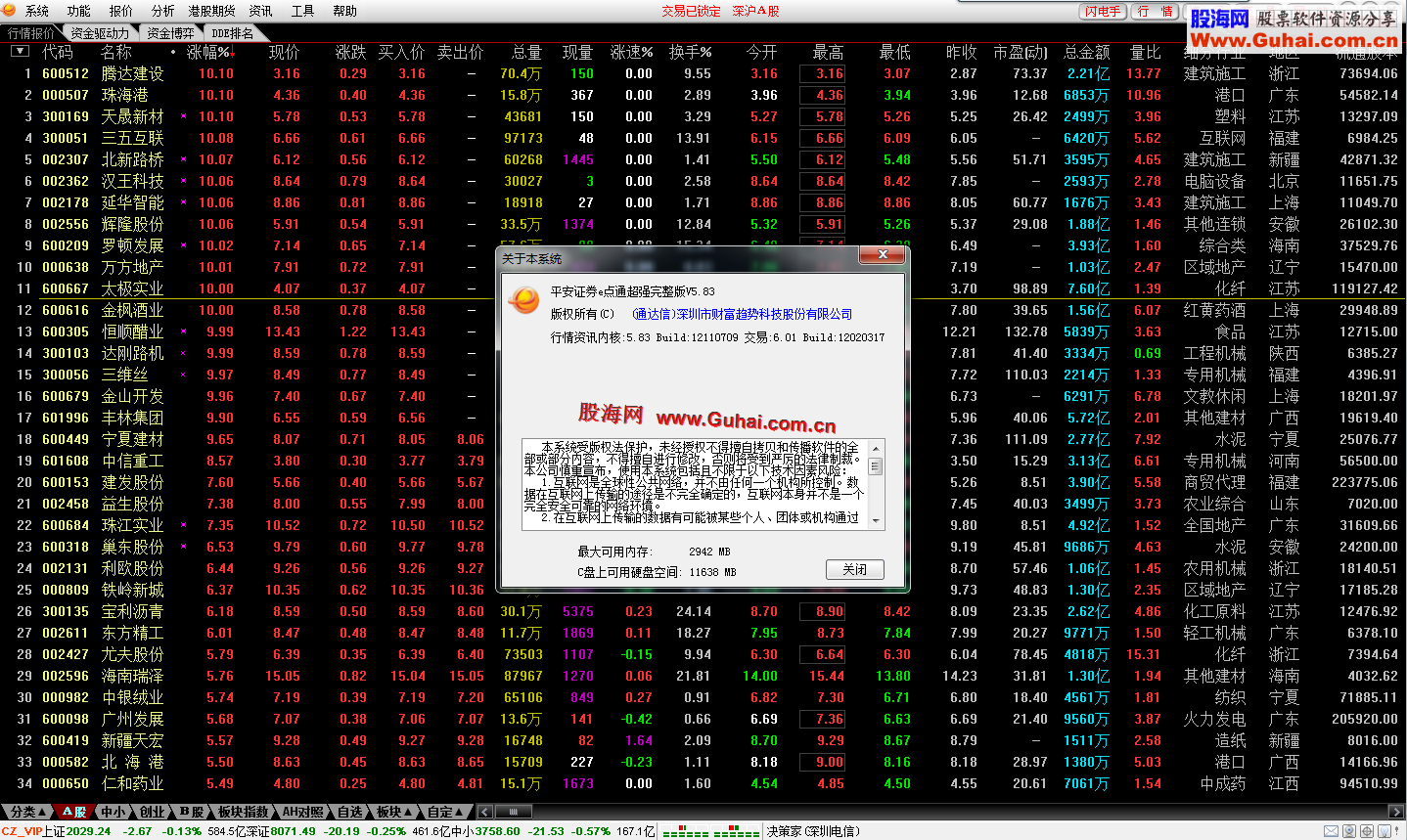
Task: Click the horizontal scrollbar's left arrow
Action: pos(485,812)
